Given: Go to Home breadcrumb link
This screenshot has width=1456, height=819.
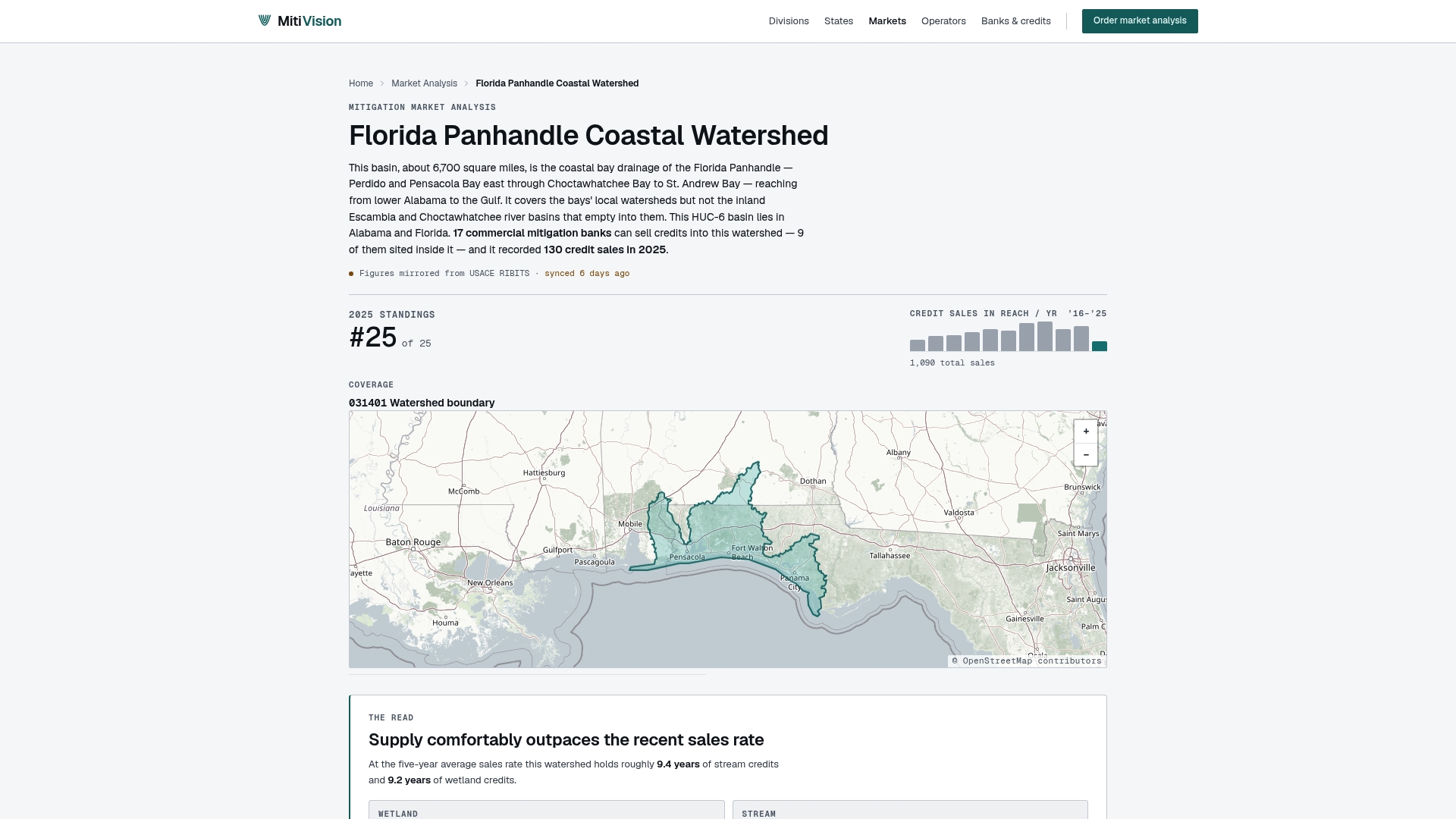Looking at the screenshot, I should [361, 83].
